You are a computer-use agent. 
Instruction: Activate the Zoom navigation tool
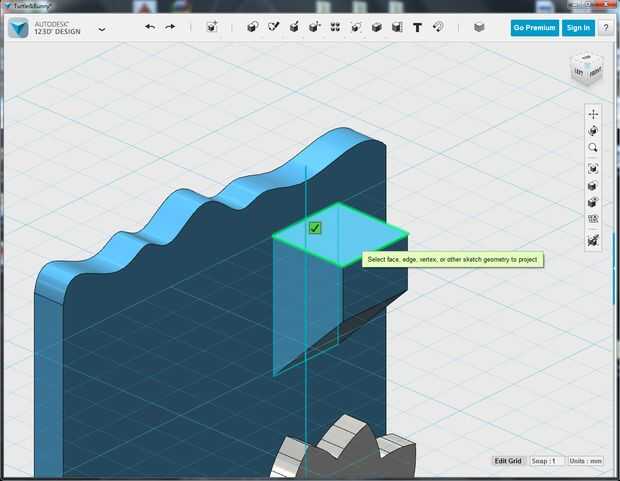(x=593, y=148)
